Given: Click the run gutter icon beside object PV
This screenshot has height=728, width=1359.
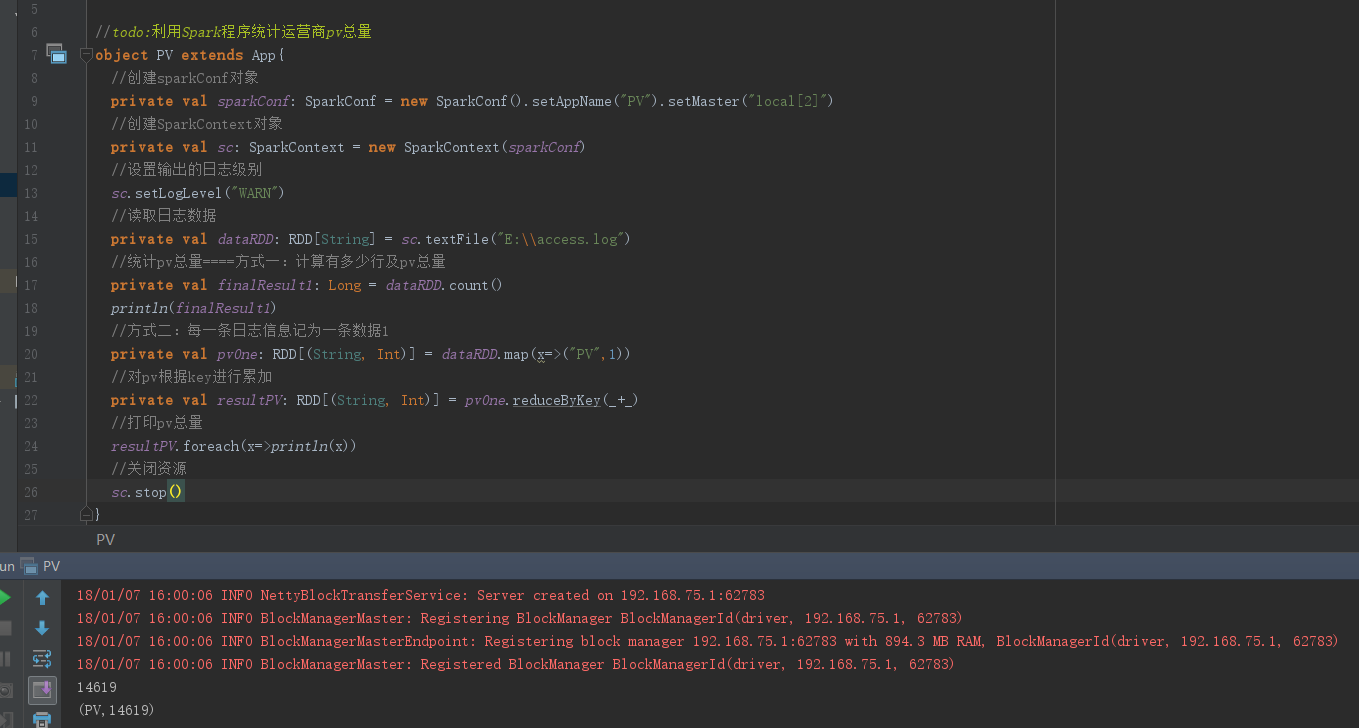Looking at the screenshot, I should pyautogui.click(x=56, y=54).
